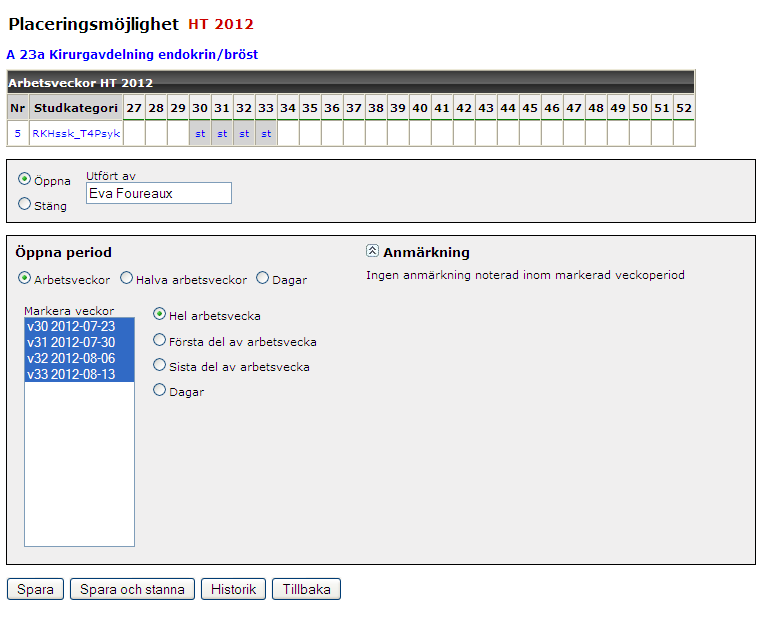Click Spara och stanna button
The image size is (781, 628).
point(132,589)
